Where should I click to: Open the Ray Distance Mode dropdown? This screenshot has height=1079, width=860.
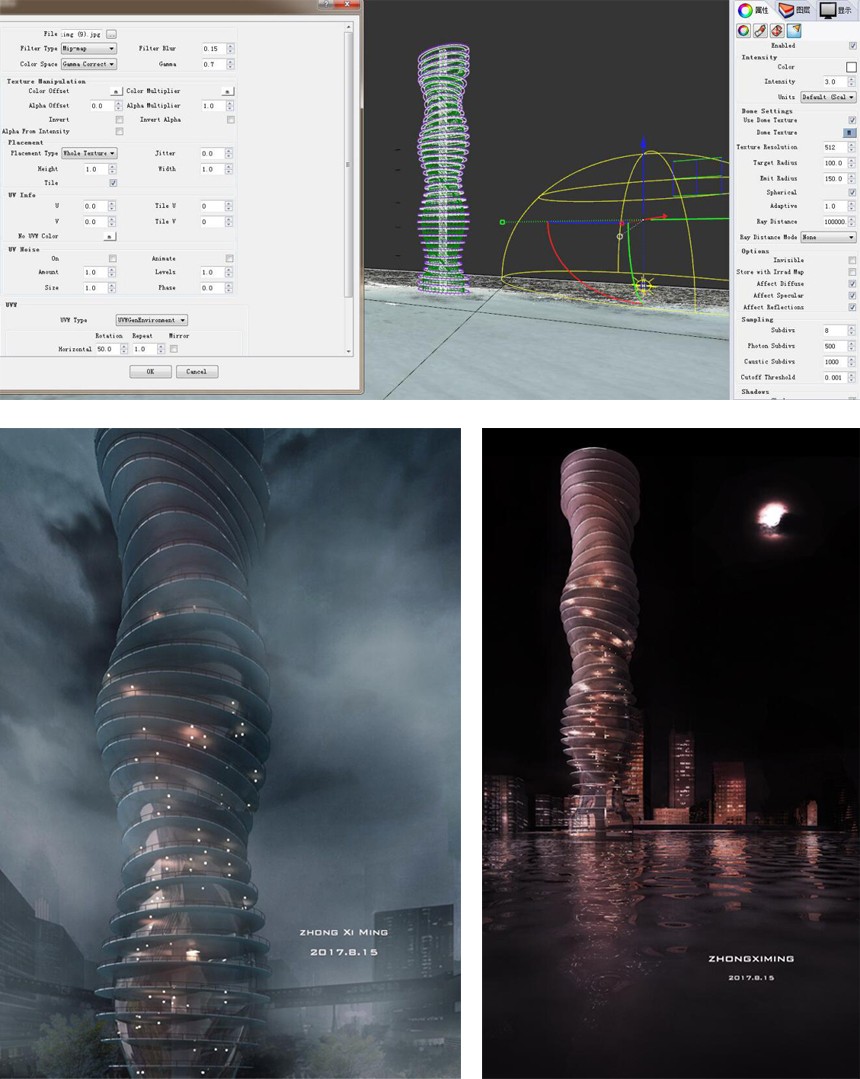tap(828, 237)
